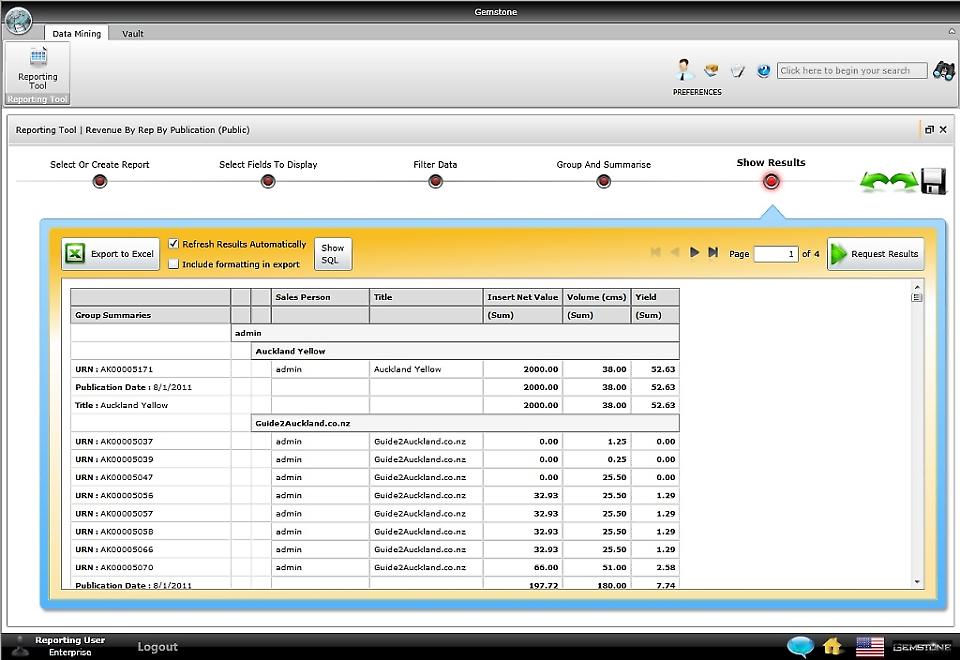Click the Sales Person column header

click(x=320, y=297)
